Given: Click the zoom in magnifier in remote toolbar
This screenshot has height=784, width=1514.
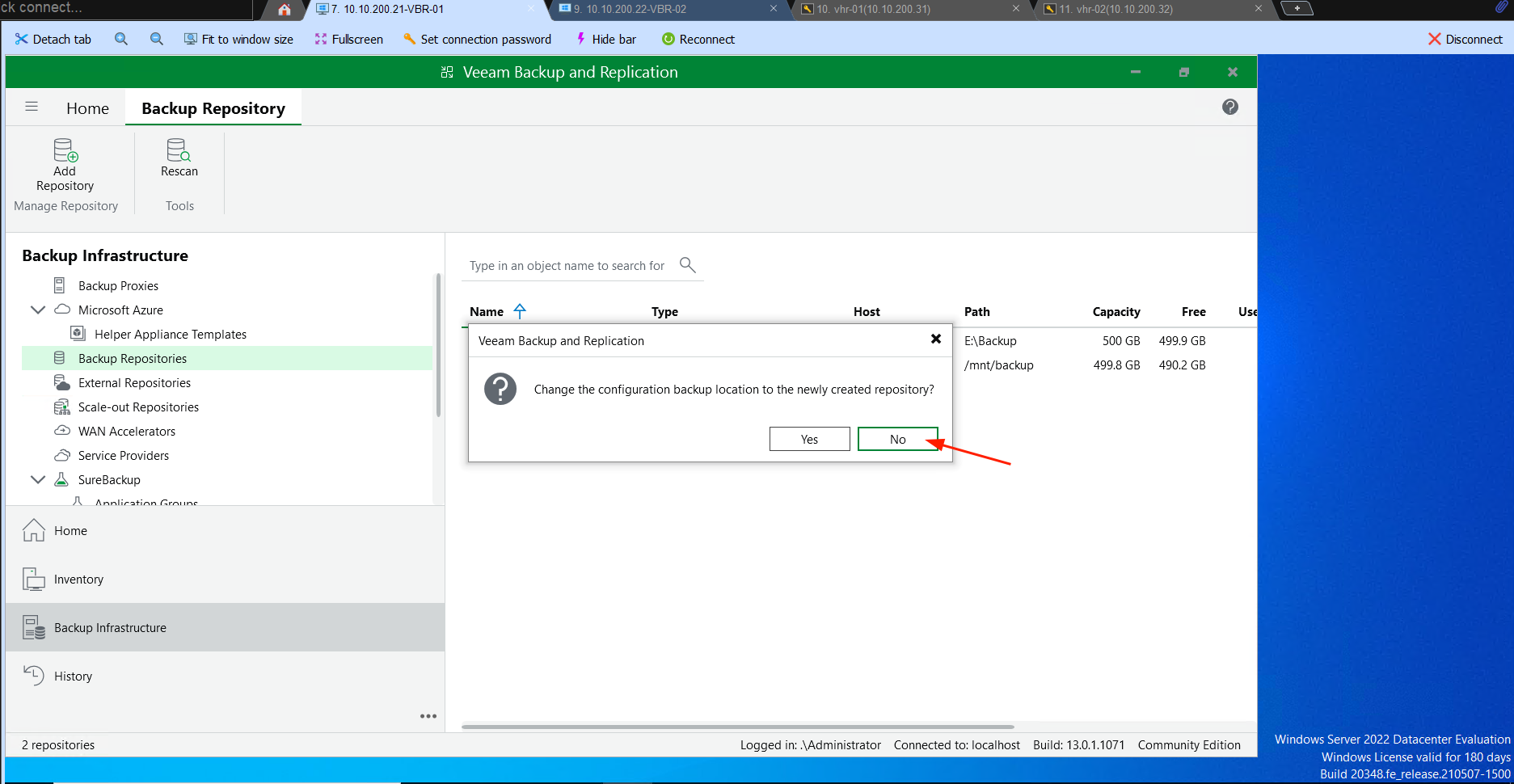Looking at the screenshot, I should [121, 39].
